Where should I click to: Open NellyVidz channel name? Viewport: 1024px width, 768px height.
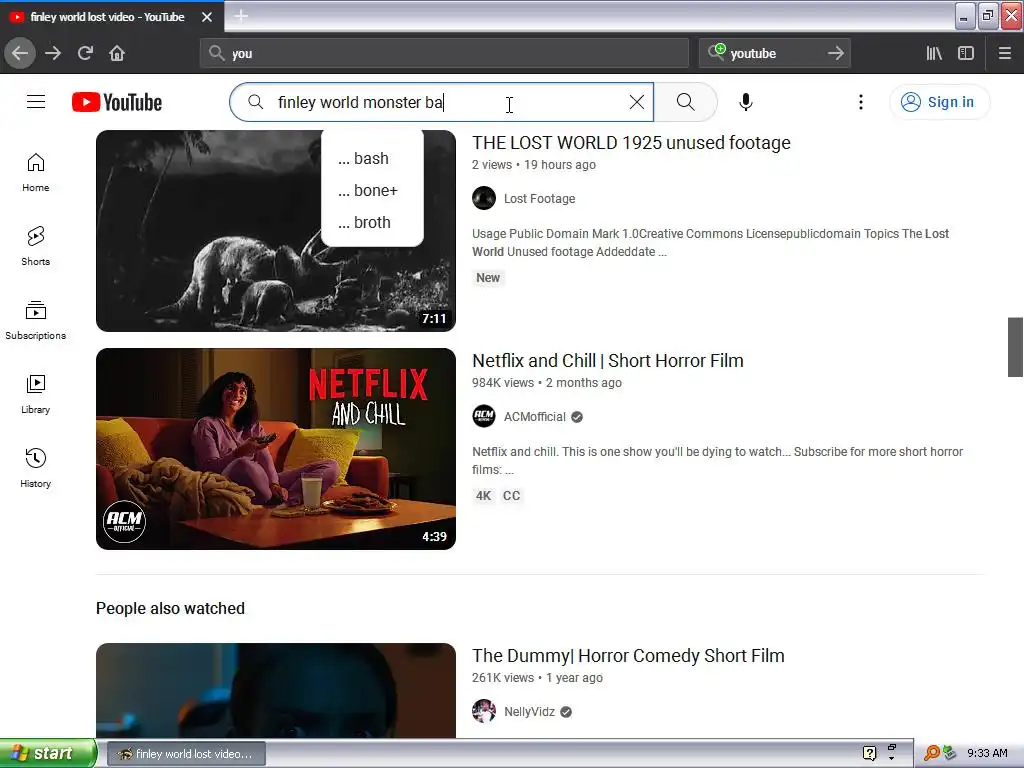coord(530,712)
